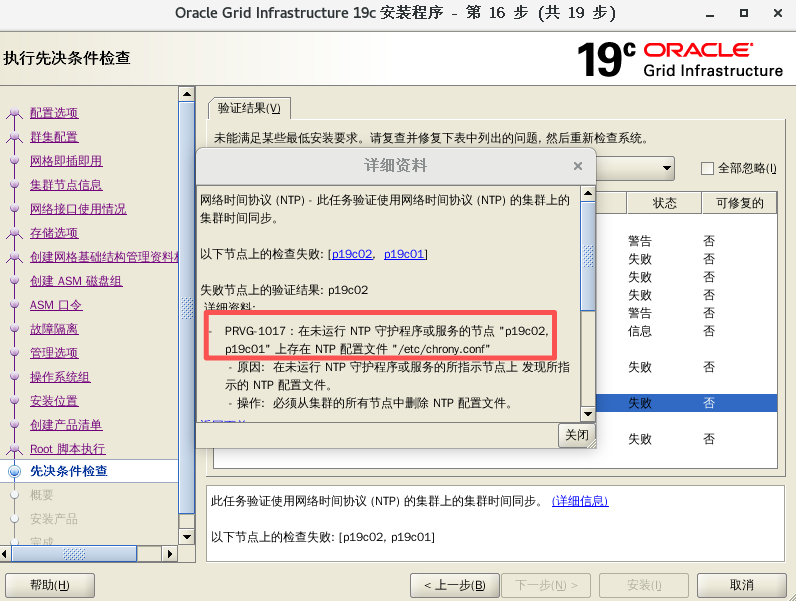
Task: Click scroll-down arrow of the steps sidebar
Action: click(187, 536)
